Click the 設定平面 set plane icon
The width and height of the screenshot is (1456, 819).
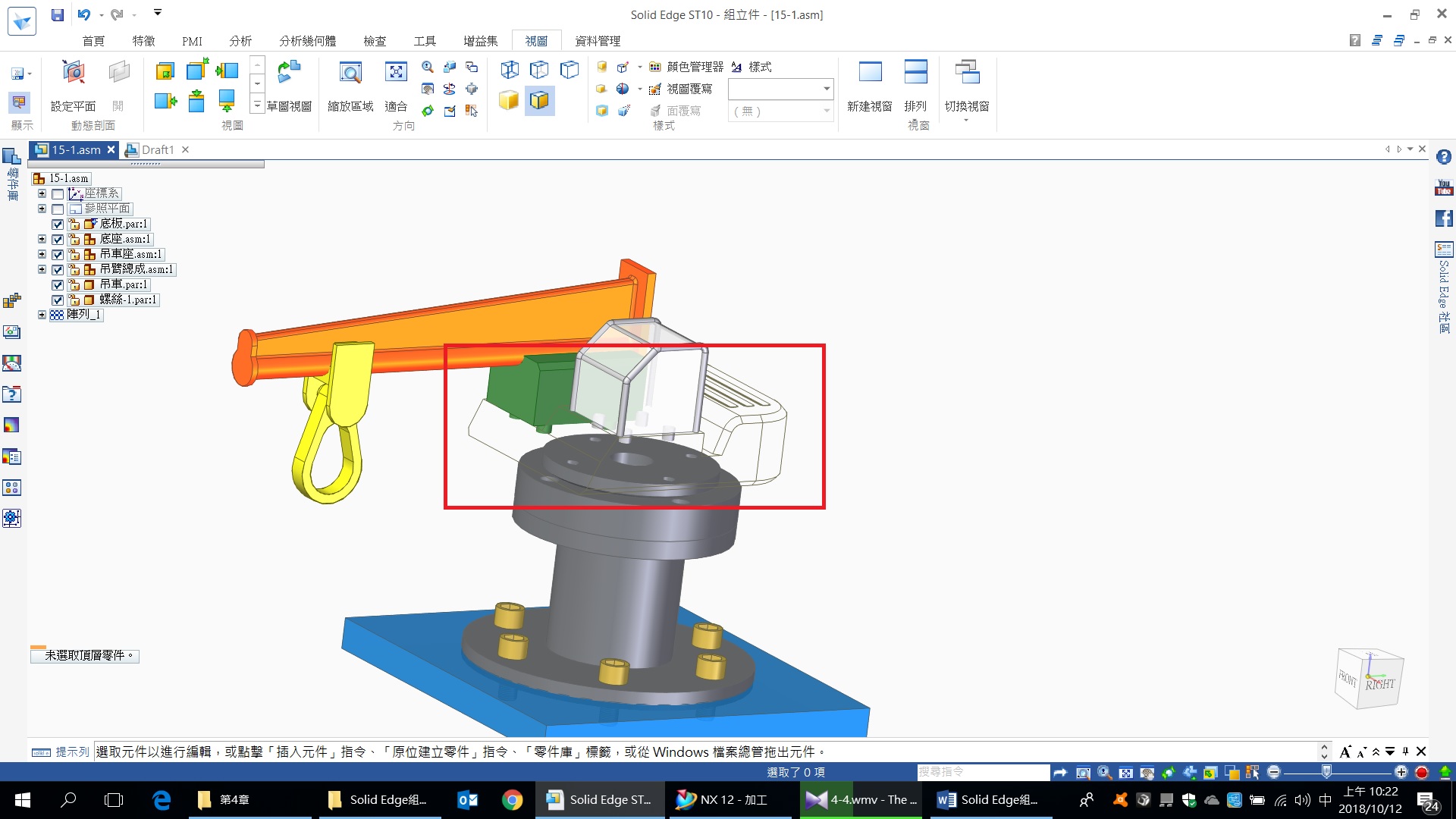(74, 74)
